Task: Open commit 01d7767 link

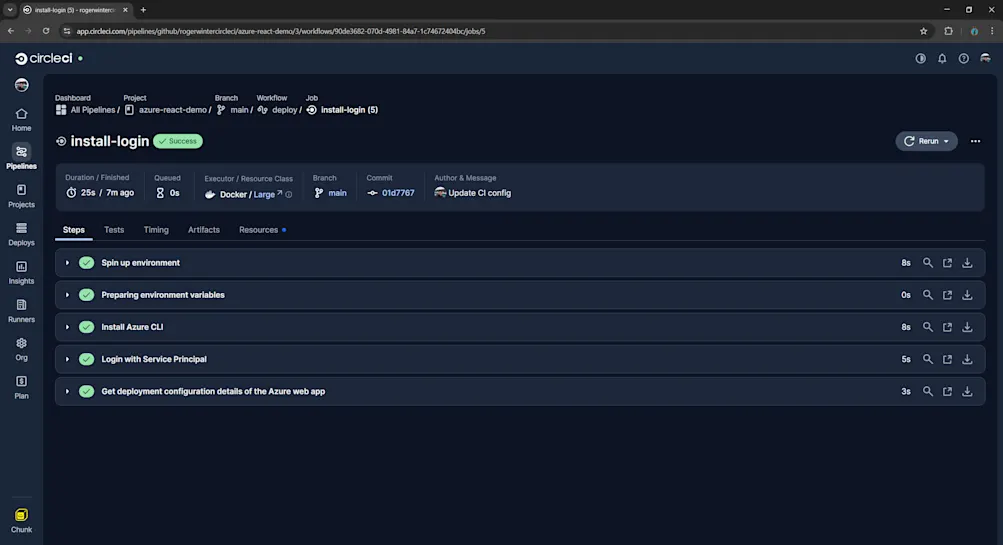Action: 398,193
